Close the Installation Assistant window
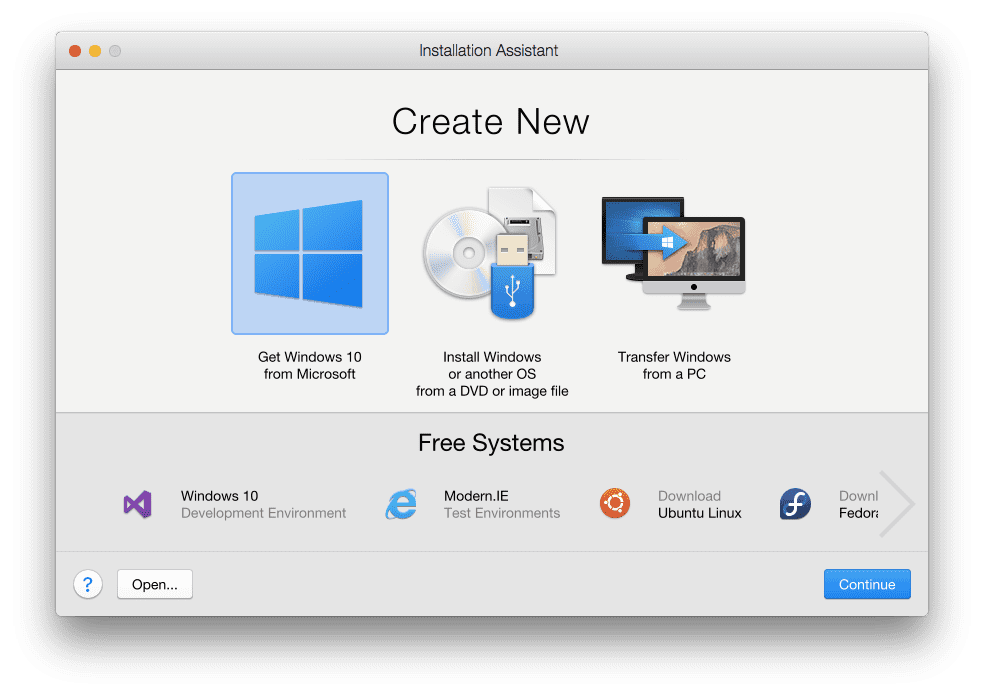 coord(75,50)
